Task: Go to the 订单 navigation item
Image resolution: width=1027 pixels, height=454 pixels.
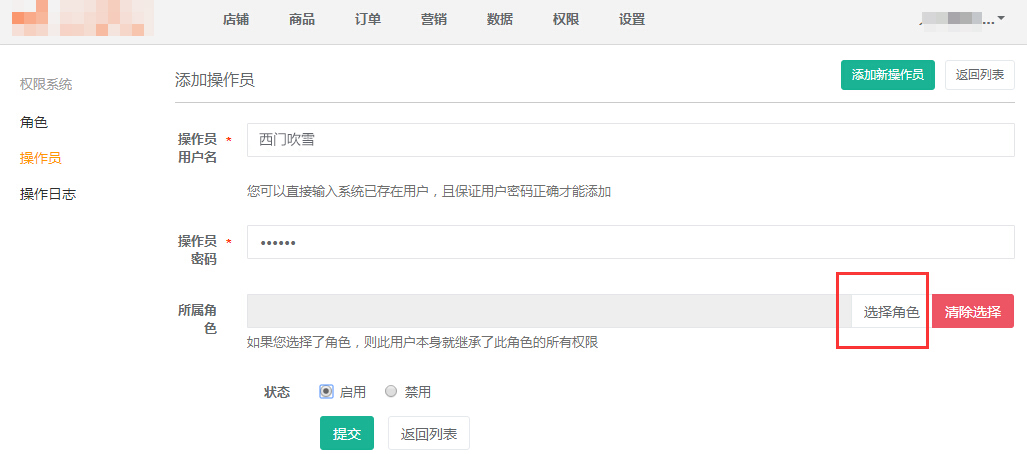Action: [368, 20]
